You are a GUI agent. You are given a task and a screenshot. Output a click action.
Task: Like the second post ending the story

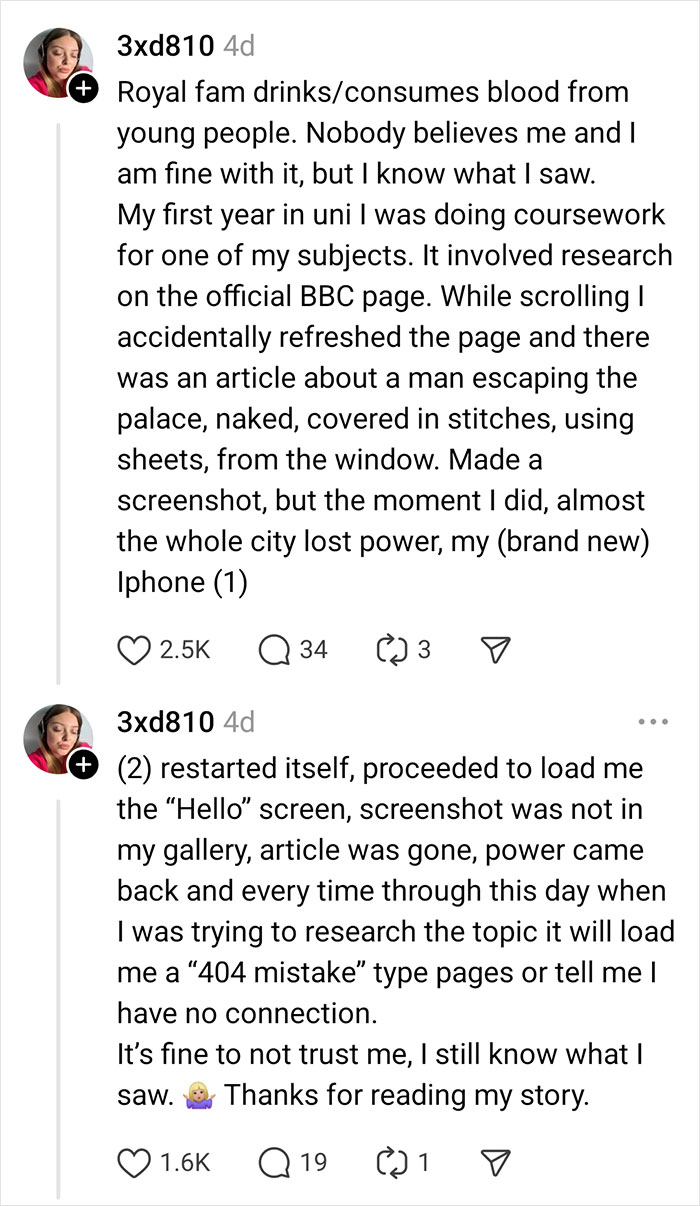click(133, 1162)
